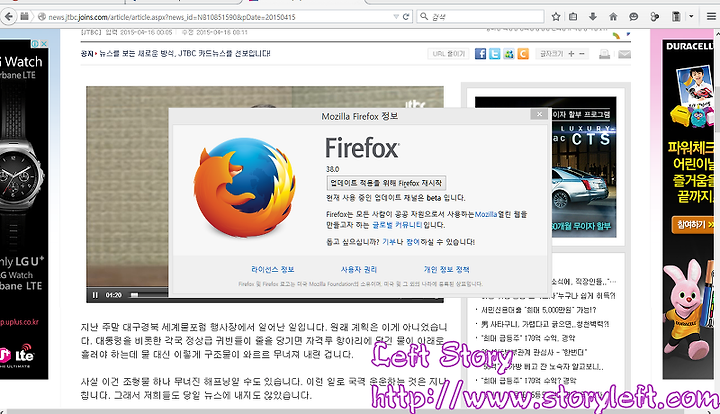This screenshot has height=414, width=720.
Task: Open the downloads arrow icon
Action: point(593,17)
